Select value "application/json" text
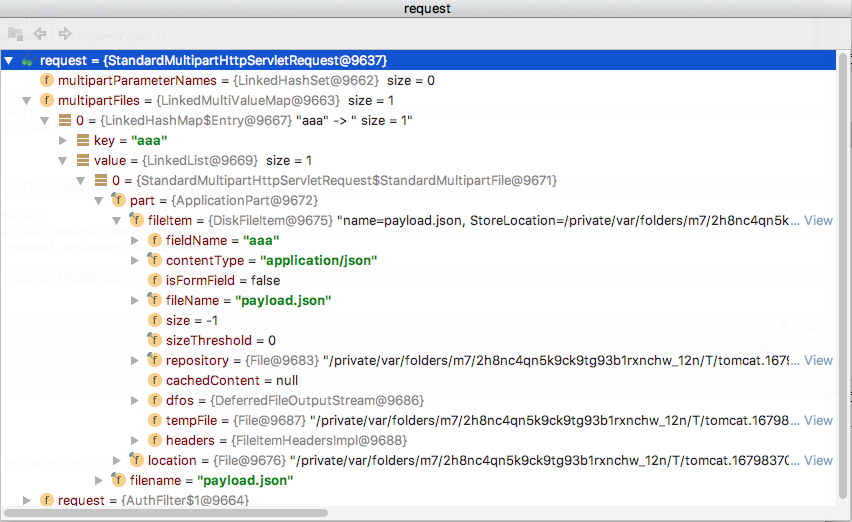The width and height of the screenshot is (852, 522). 318,261
